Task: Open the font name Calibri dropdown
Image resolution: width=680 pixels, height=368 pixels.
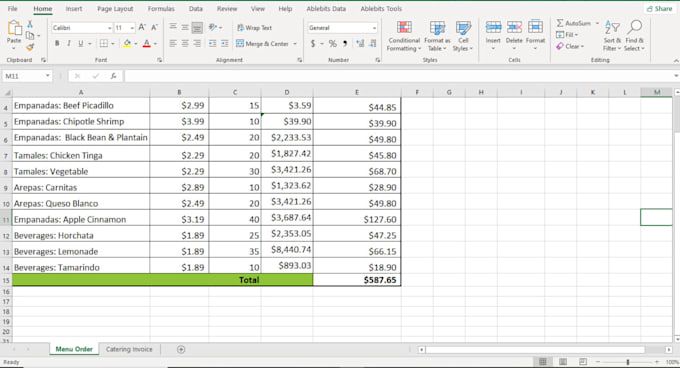Action: 109,28
